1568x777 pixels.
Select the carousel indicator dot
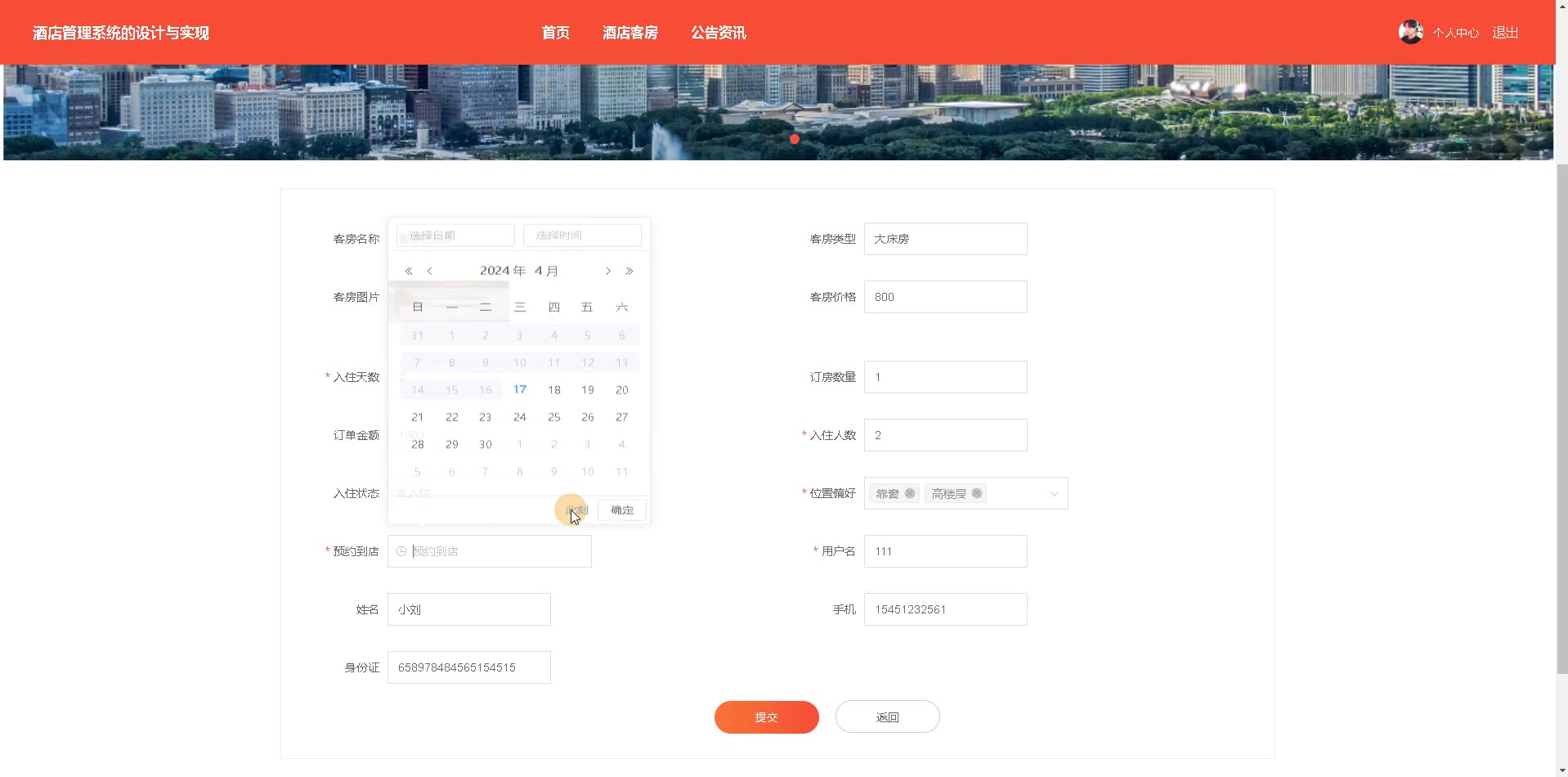[795, 139]
